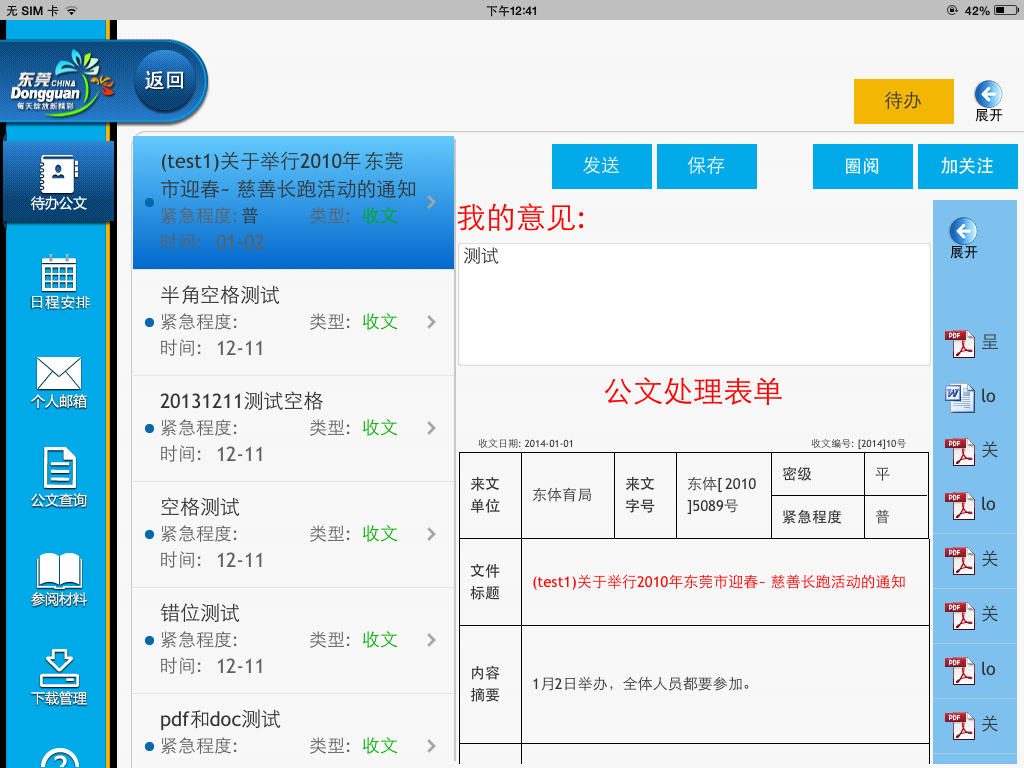Click the 1月2日举办 summary text
Screen dimensions: 1024x768
point(642,684)
